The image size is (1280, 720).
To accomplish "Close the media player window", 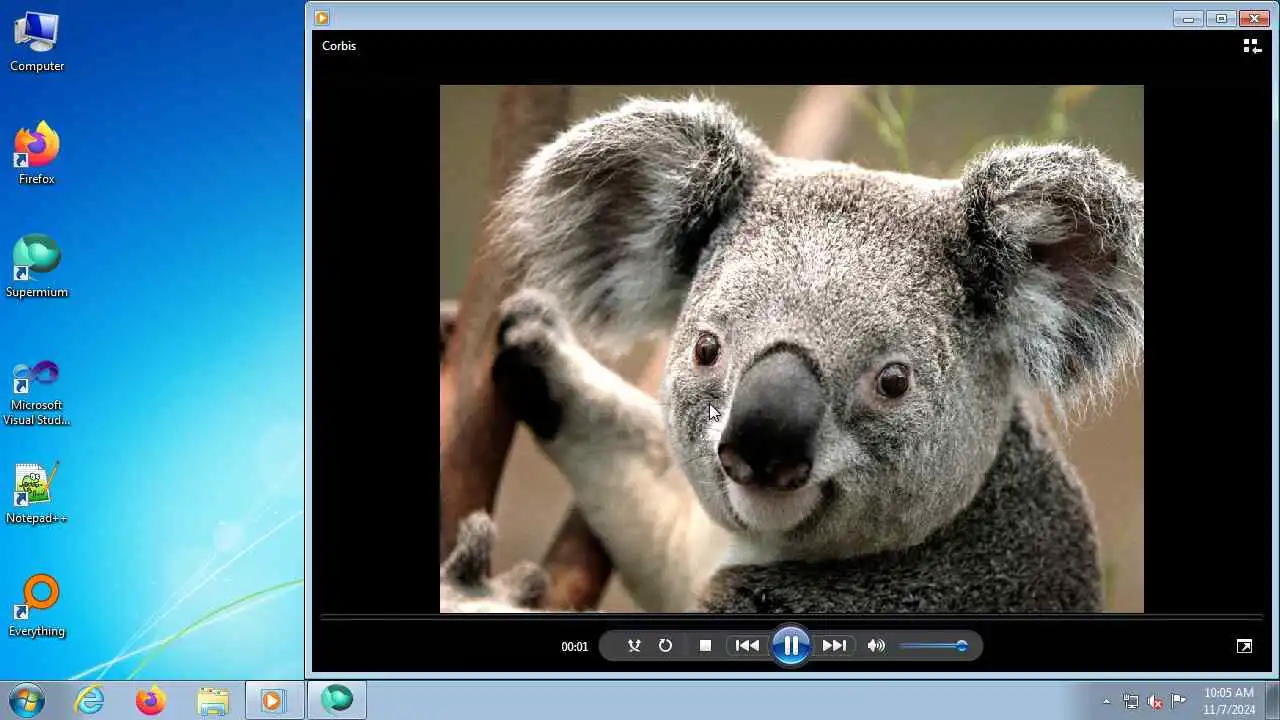I will tap(1253, 18).
